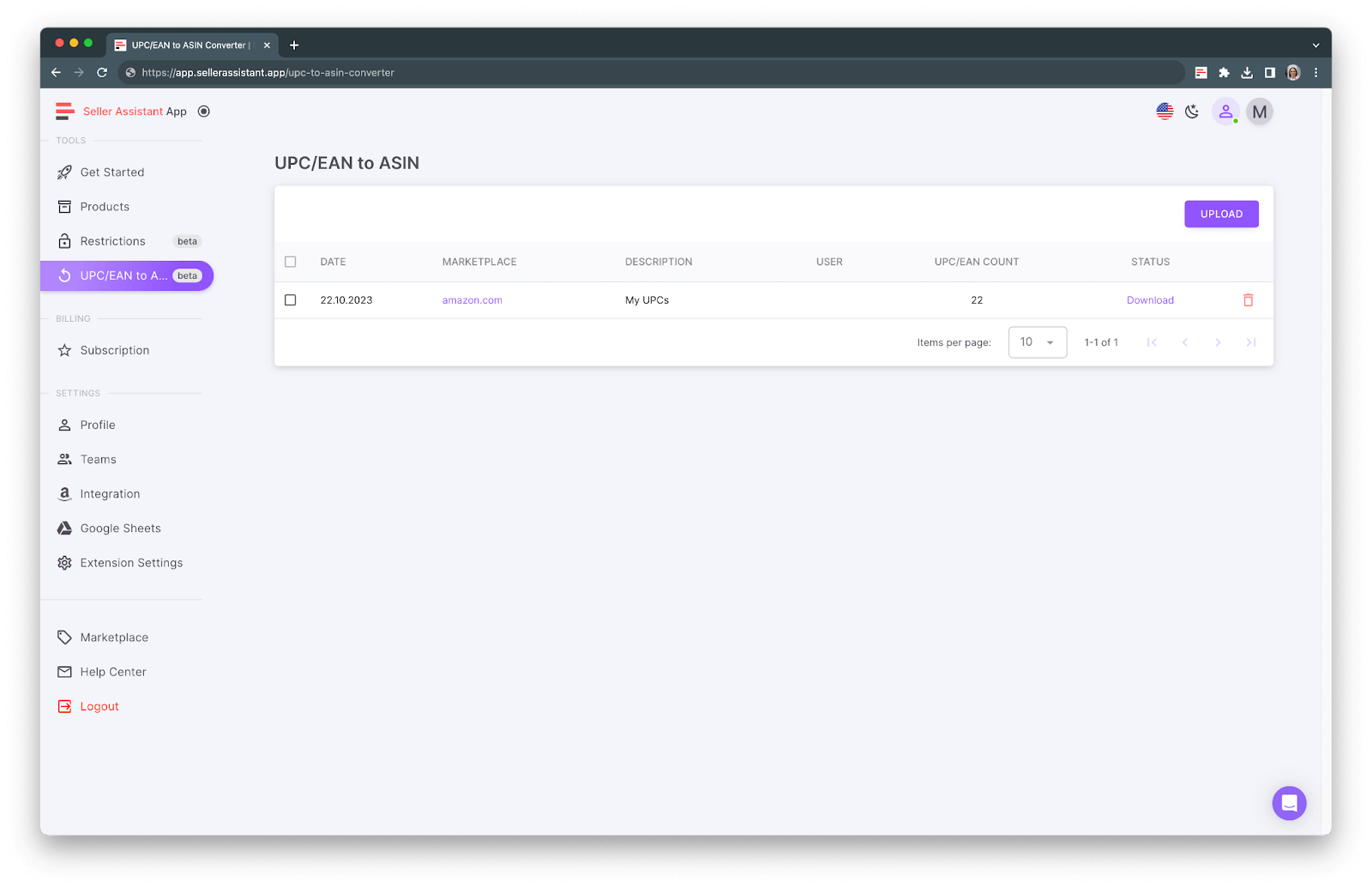Click the green account status indicator
Screen dimensions: 1372x888
tap(1235, 120)
